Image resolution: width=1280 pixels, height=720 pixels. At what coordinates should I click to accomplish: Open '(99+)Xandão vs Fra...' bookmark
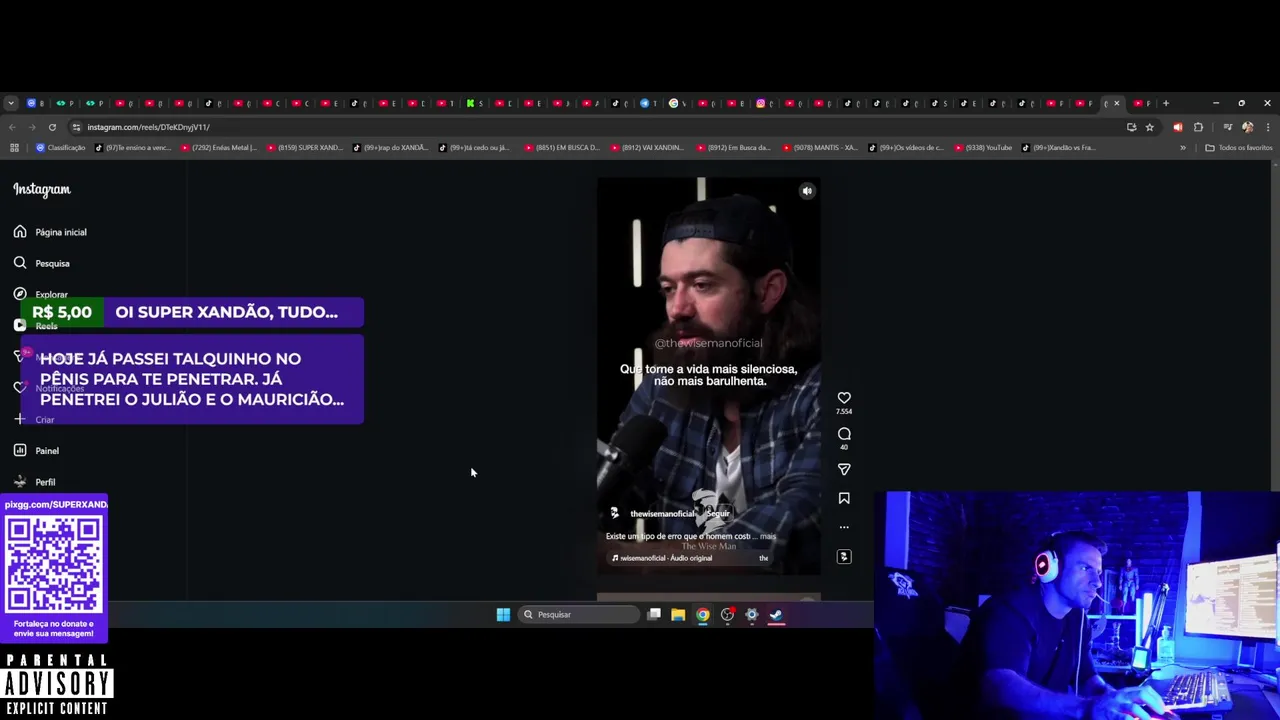[x=1060, y=148]
